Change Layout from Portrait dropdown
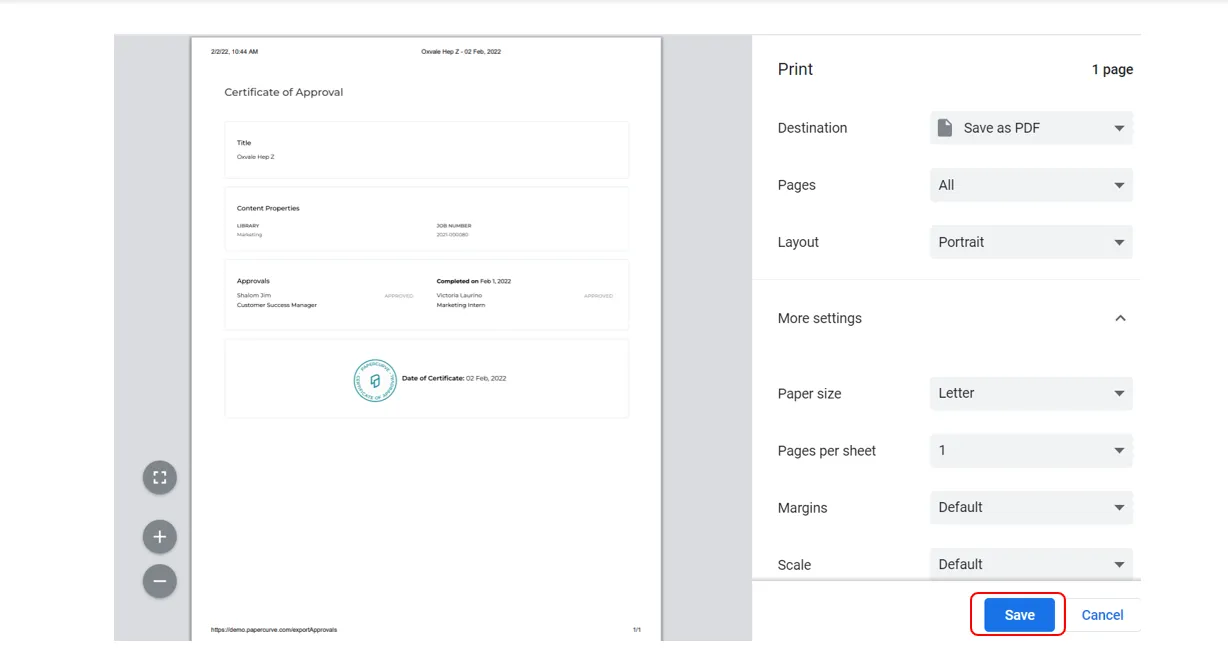 1031,242
